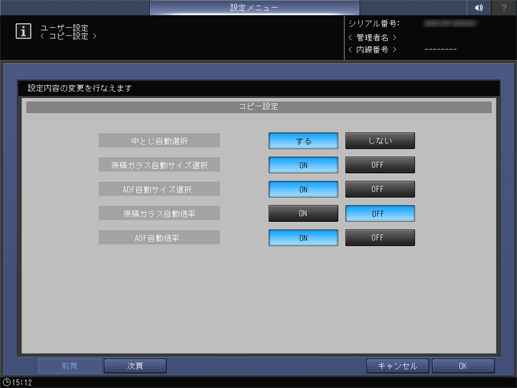Click the コピー設定 section header
Screen dimensions: 517x388
click(x=259, y=107)
